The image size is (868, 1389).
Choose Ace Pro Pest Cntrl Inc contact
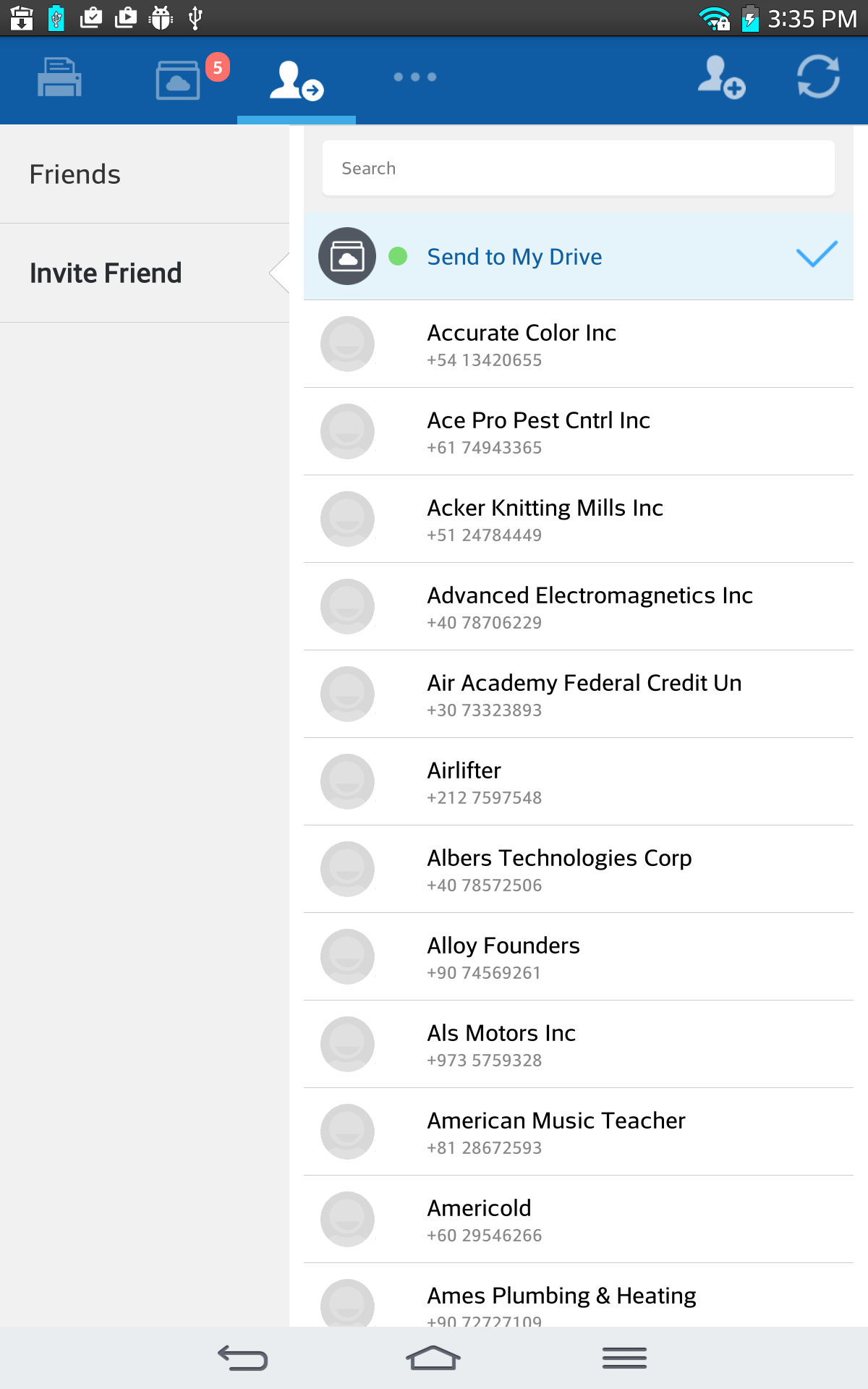(538, 431)
